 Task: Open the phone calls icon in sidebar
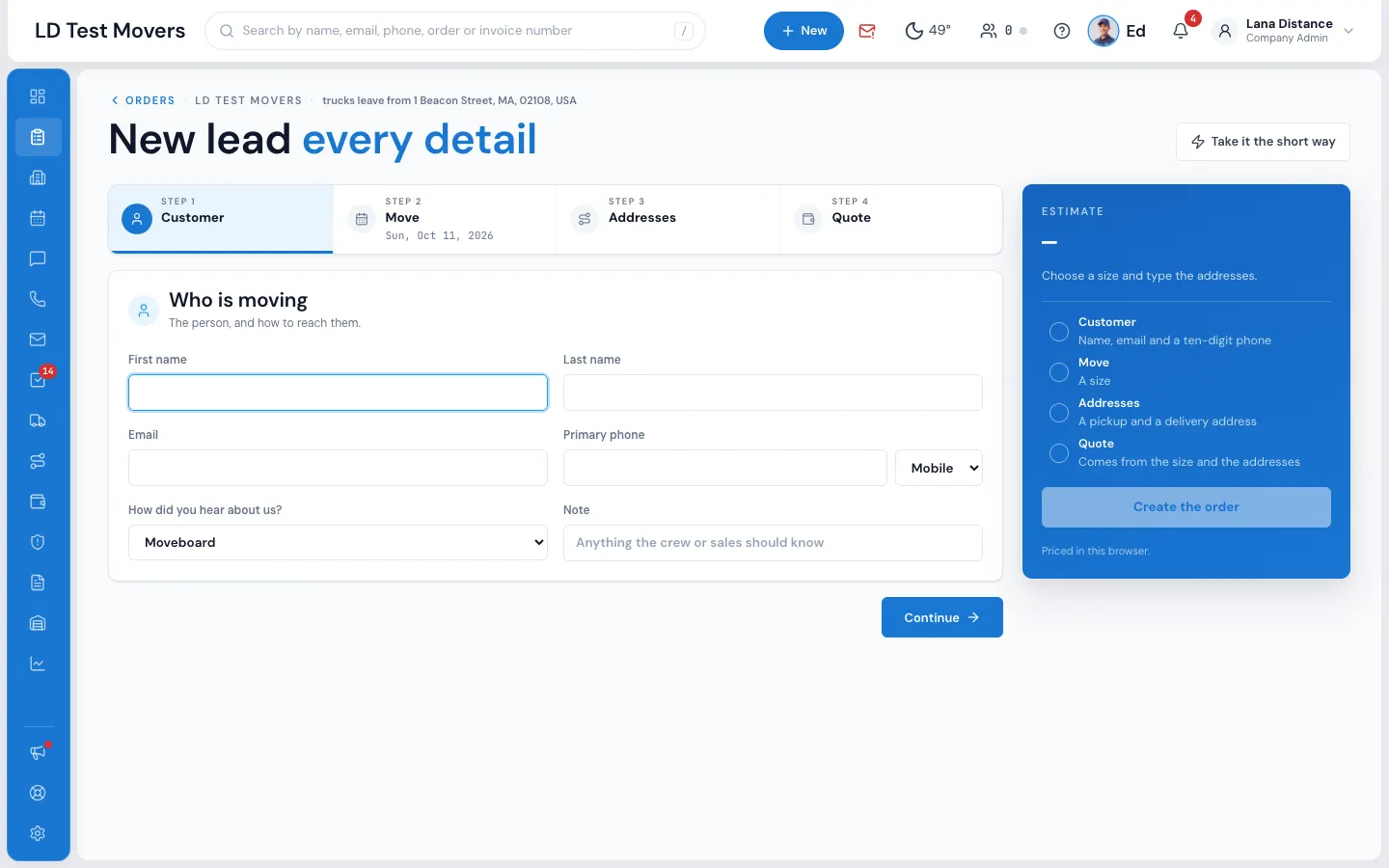click(38, 299)
